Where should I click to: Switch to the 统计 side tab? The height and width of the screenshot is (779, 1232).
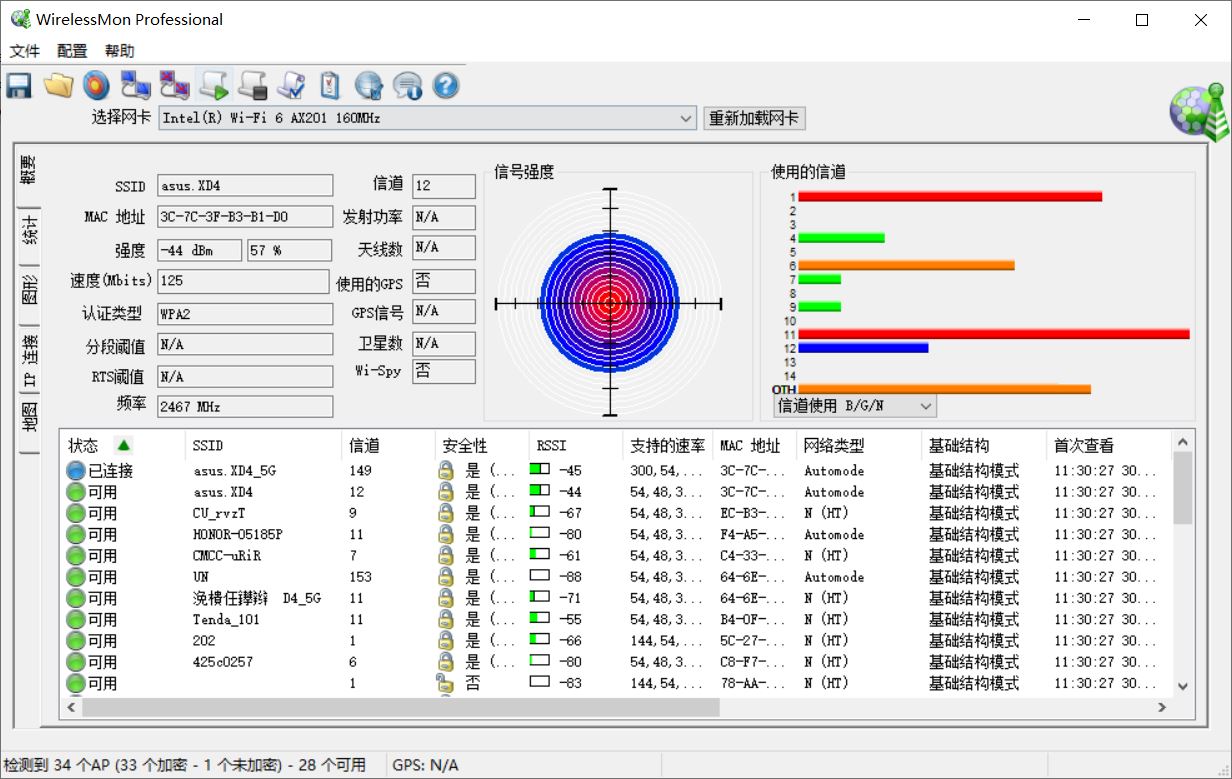[x=30, y=230]
